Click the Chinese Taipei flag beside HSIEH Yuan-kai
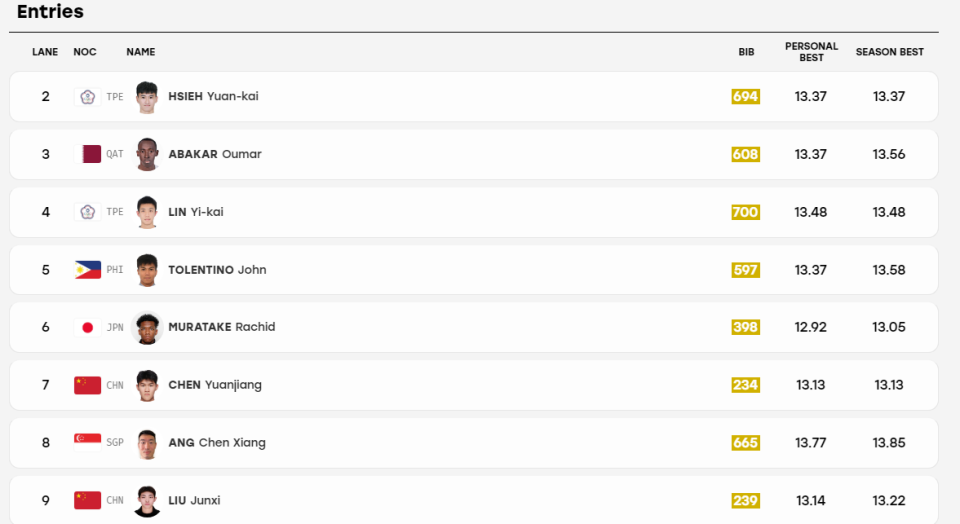 88,97
